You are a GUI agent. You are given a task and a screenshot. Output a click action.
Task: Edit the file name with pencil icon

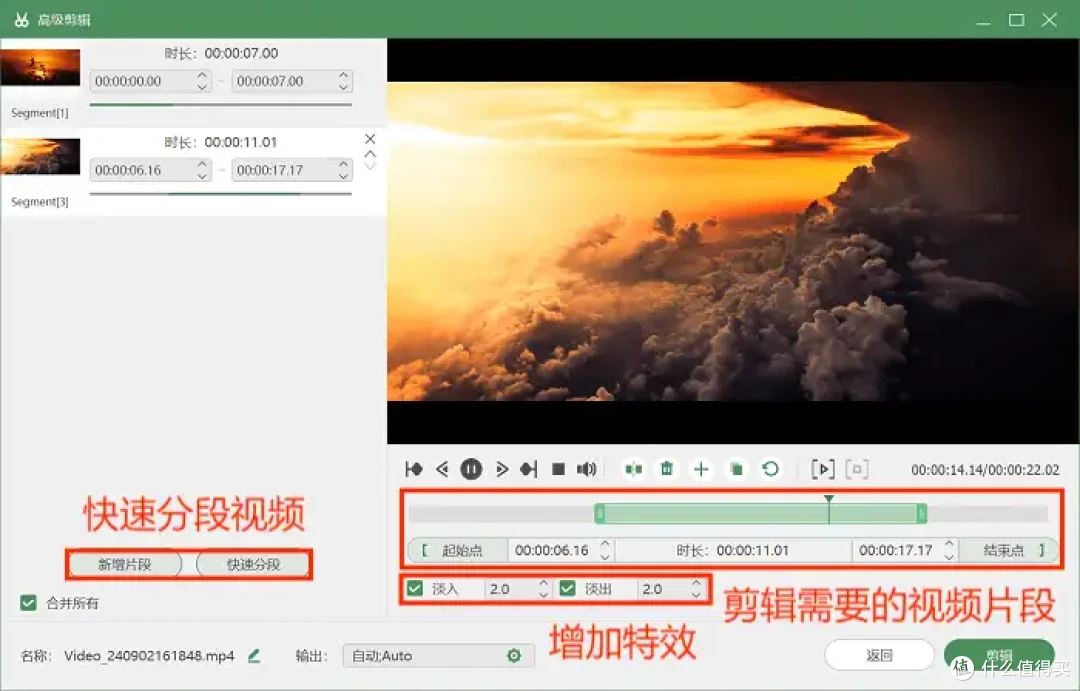(253, 656)
